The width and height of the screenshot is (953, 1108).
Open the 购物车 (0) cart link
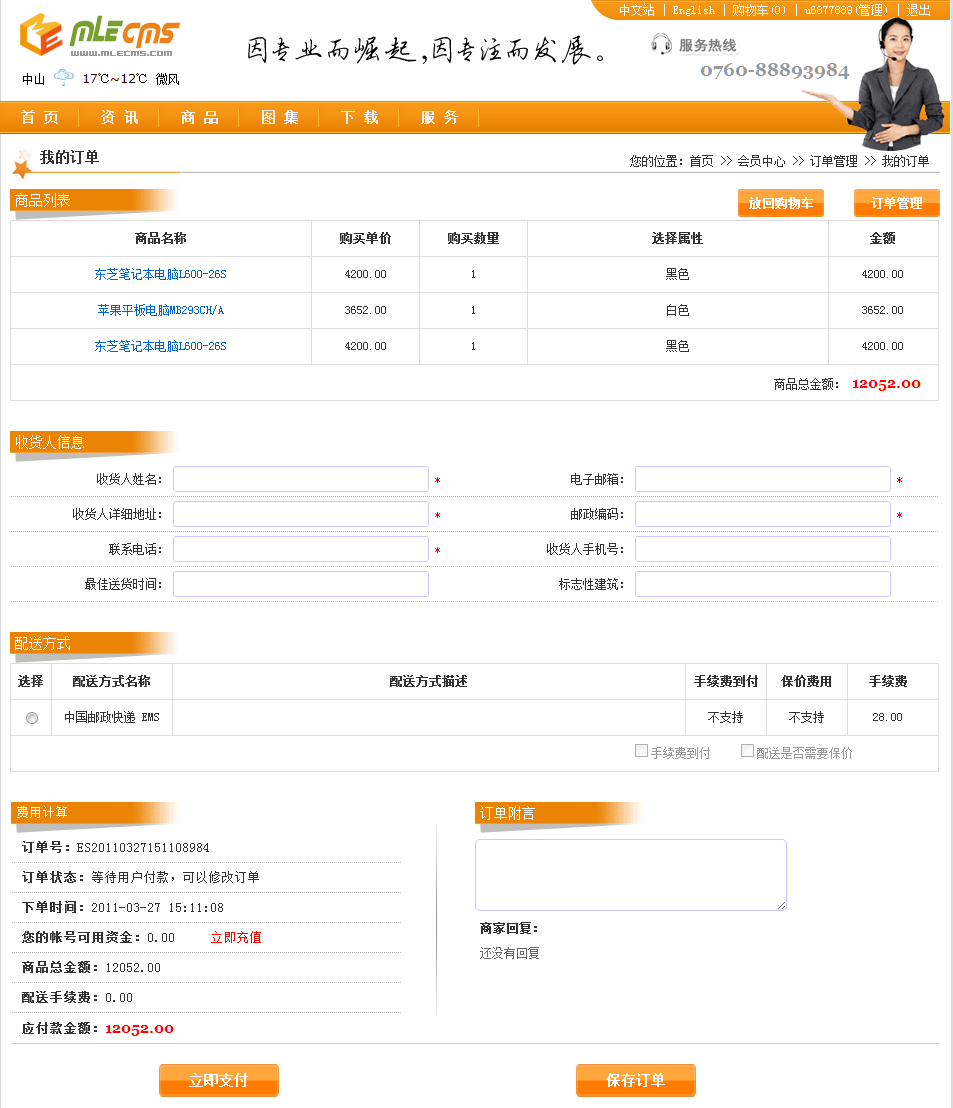pos(759,10)
